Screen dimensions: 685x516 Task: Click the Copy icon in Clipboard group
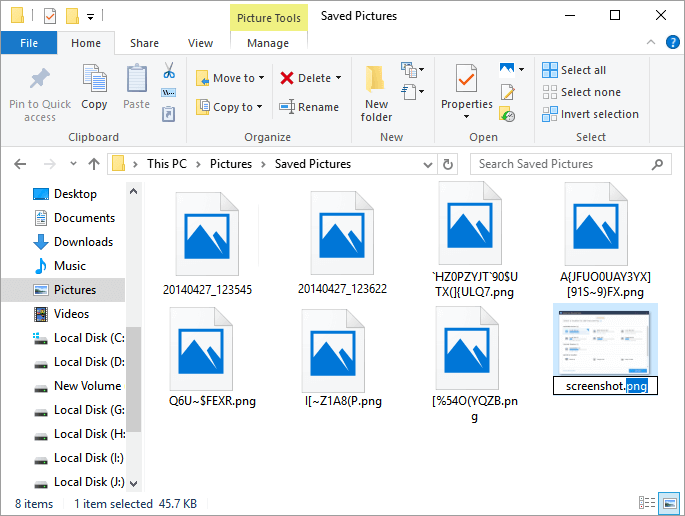94,80
